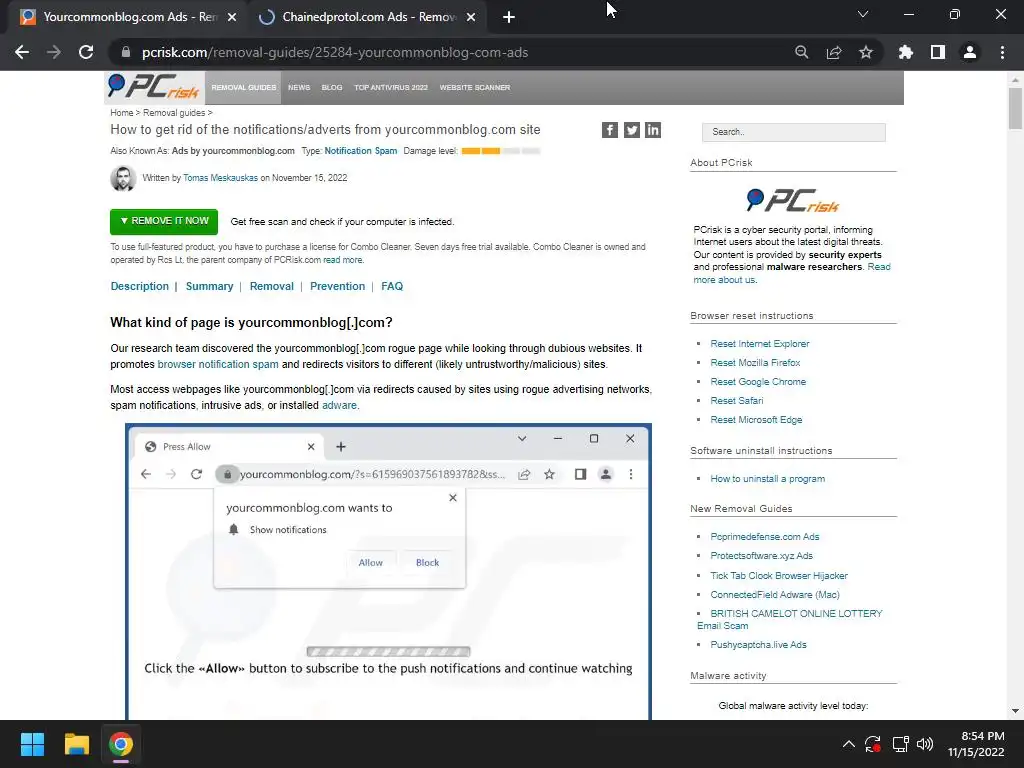1024x768 pixels.
Task: View site information padlock icon
Action: click(x=125, y=52)
